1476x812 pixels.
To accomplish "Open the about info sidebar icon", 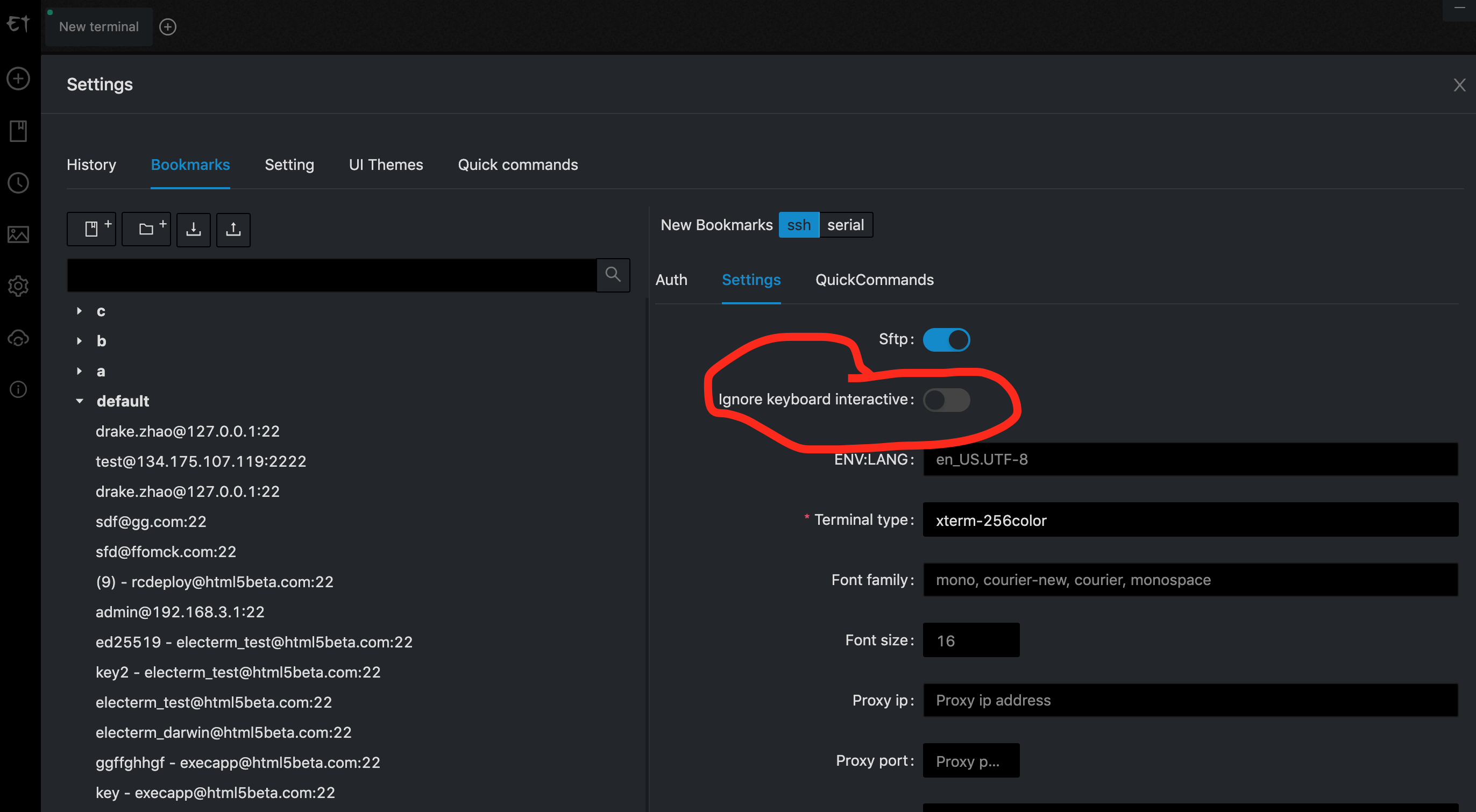I will coord(18,389).
